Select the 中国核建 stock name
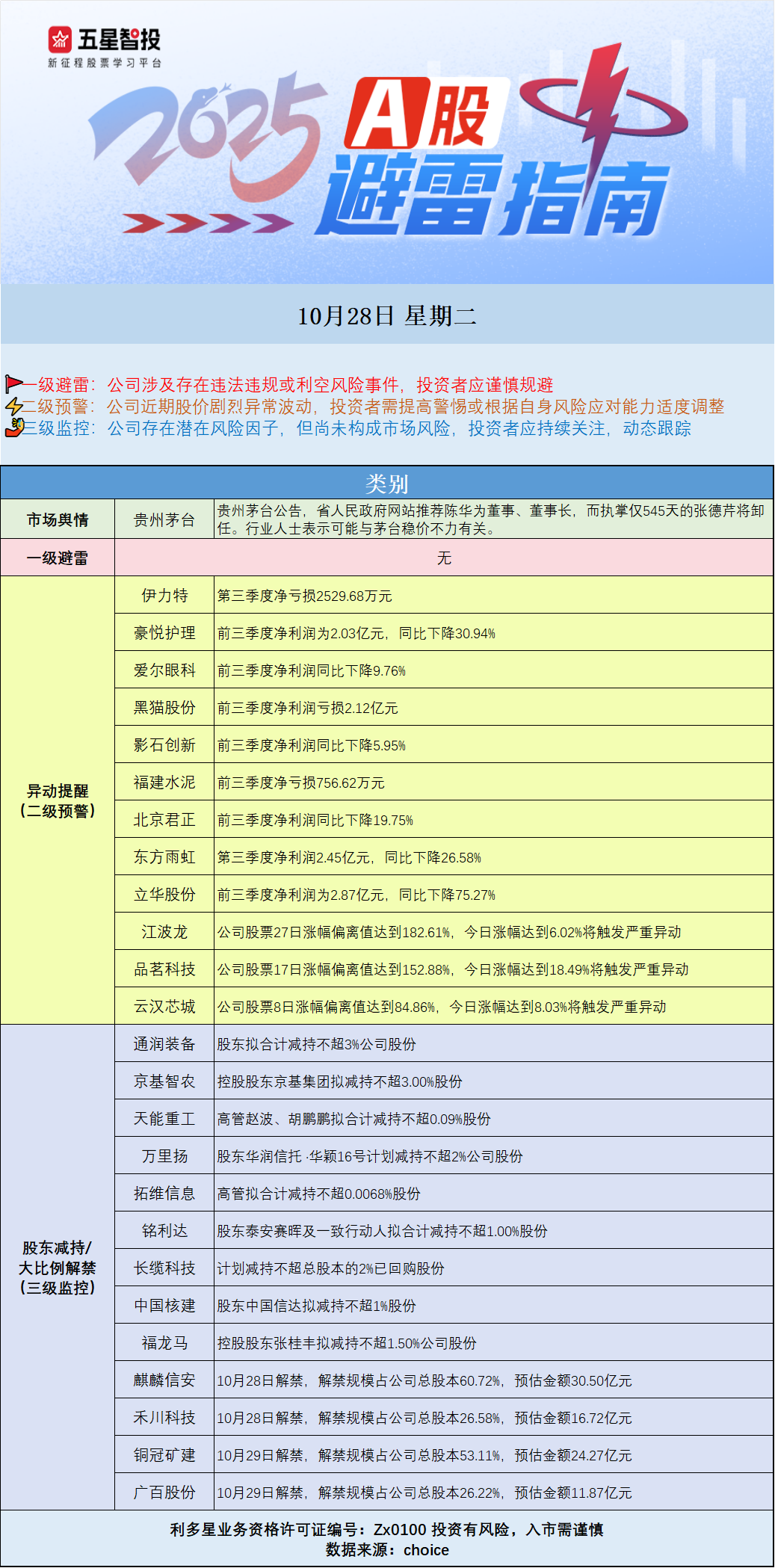The image size is (775, 1568). click(x=164, y=1305)
